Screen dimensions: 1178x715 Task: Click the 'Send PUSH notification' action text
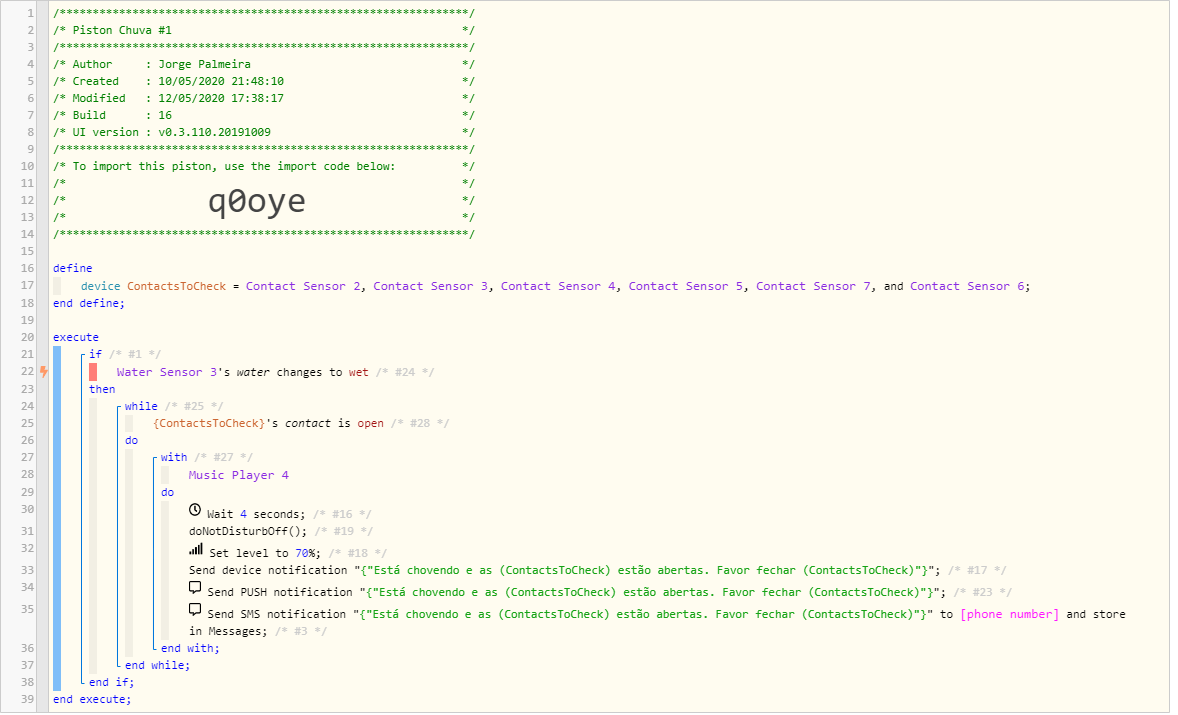click(280, 593)
